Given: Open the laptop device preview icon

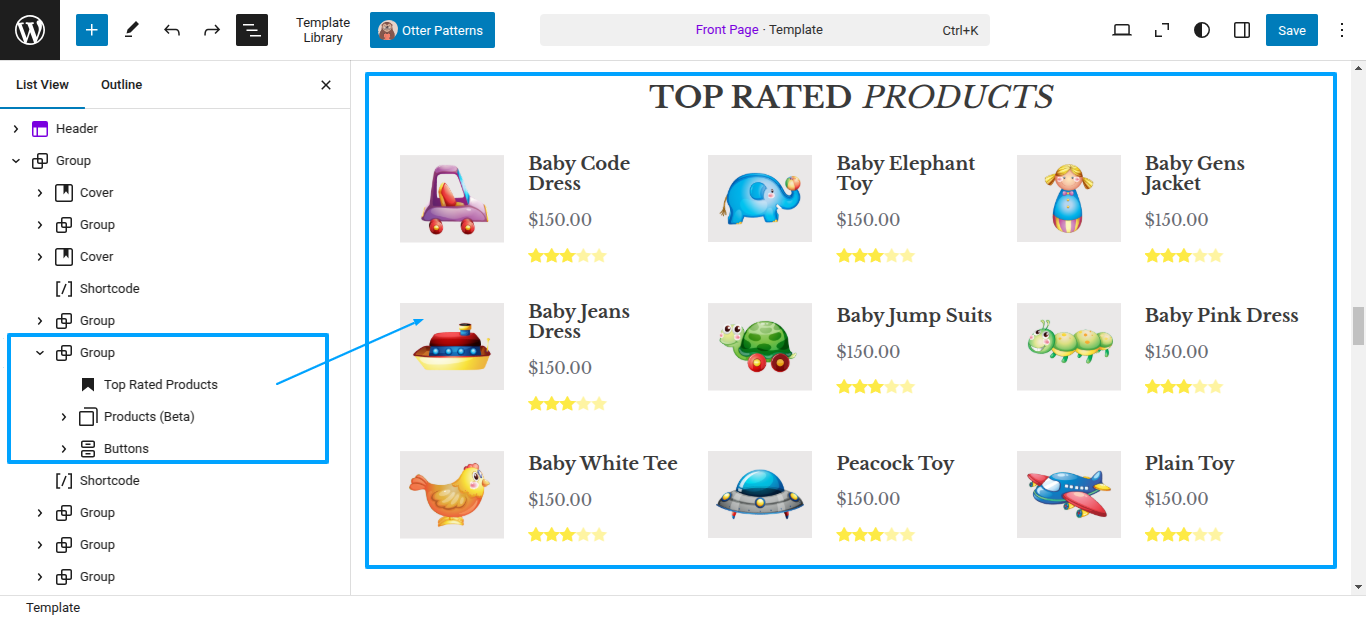Looking at the screenshot, I should tap(1122, 30).
